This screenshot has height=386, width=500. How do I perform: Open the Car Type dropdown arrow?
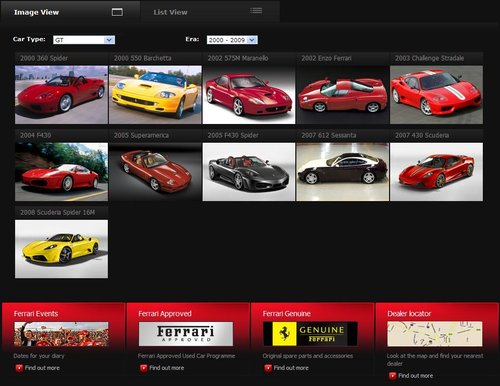(109, 40)
